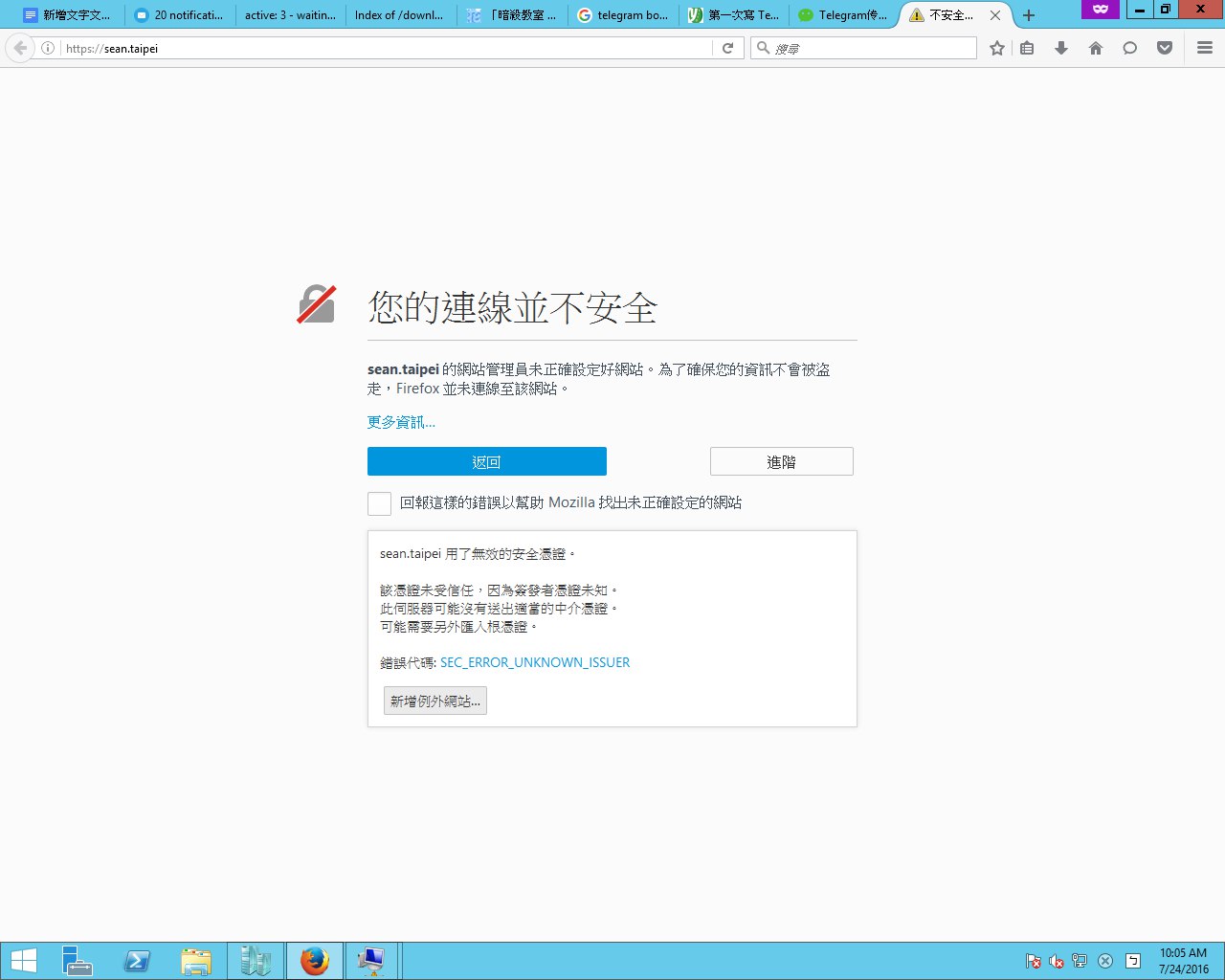The width and height of the screenshot is (1225, 980).
Task: Switch to the Index of /downl... tab
Action: 397,15
